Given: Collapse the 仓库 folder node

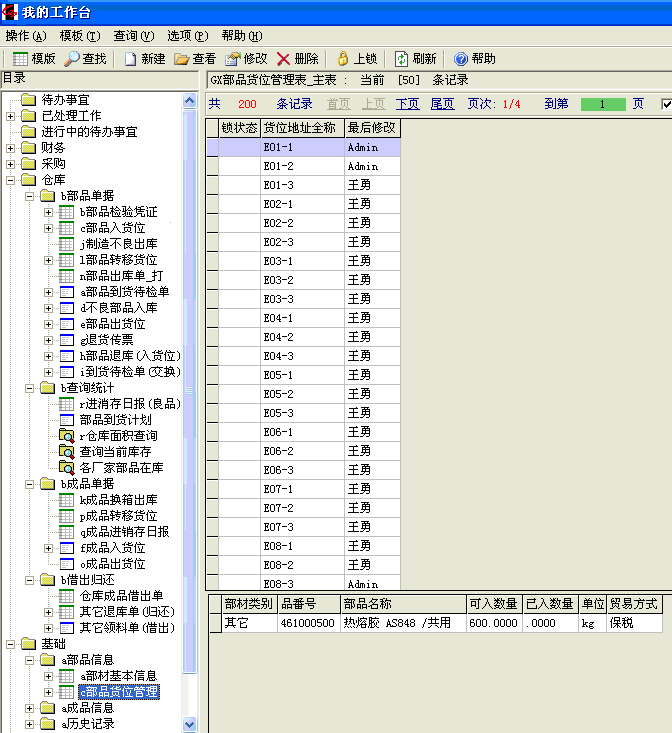Looking at the screenshot, I should click(x=10, y=180).
